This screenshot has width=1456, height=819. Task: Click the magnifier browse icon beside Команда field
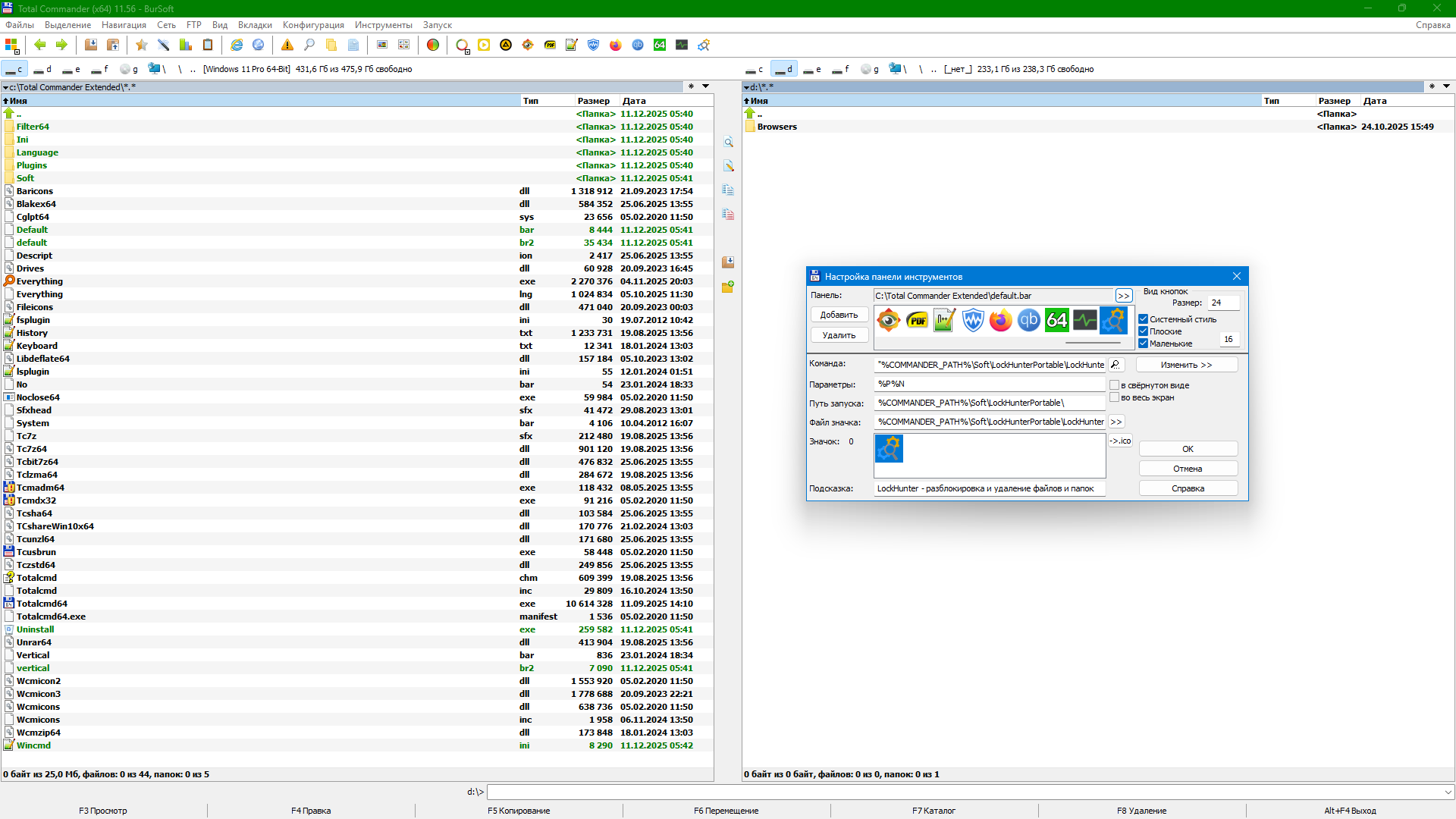pyautogui.click(x=1116, y=365)
